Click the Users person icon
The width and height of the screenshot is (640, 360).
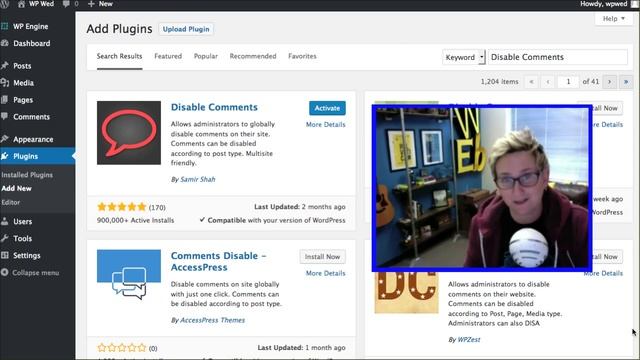tap(4, 221)
